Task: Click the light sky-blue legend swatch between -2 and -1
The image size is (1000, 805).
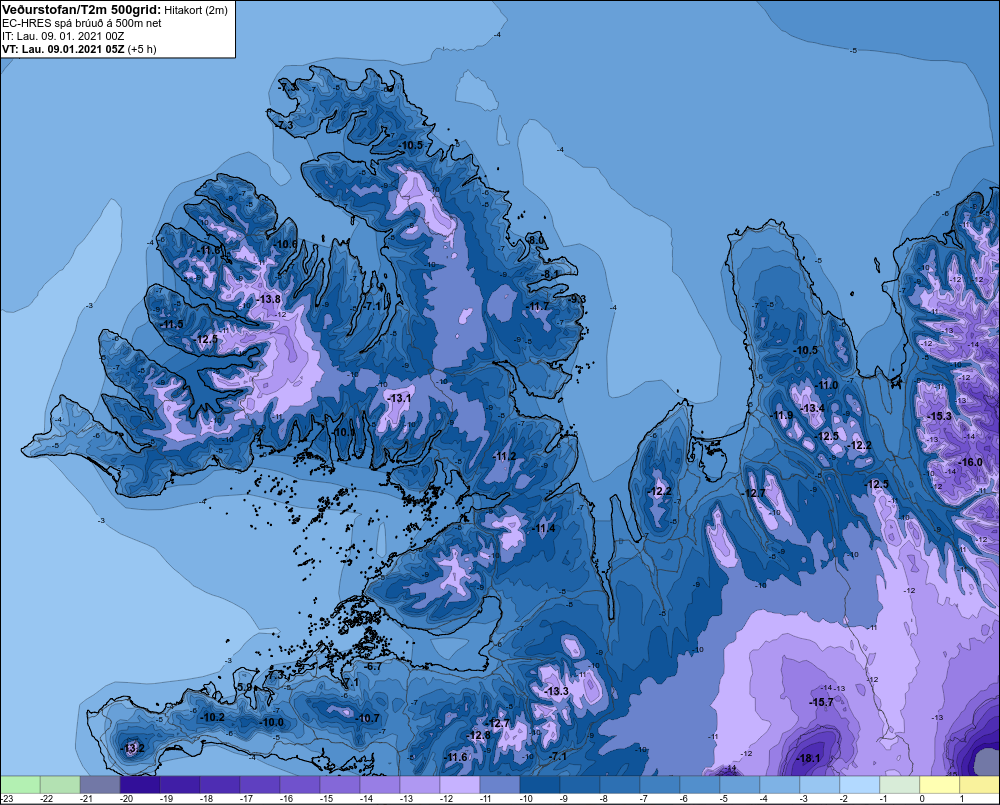Action: click(860, 784)
